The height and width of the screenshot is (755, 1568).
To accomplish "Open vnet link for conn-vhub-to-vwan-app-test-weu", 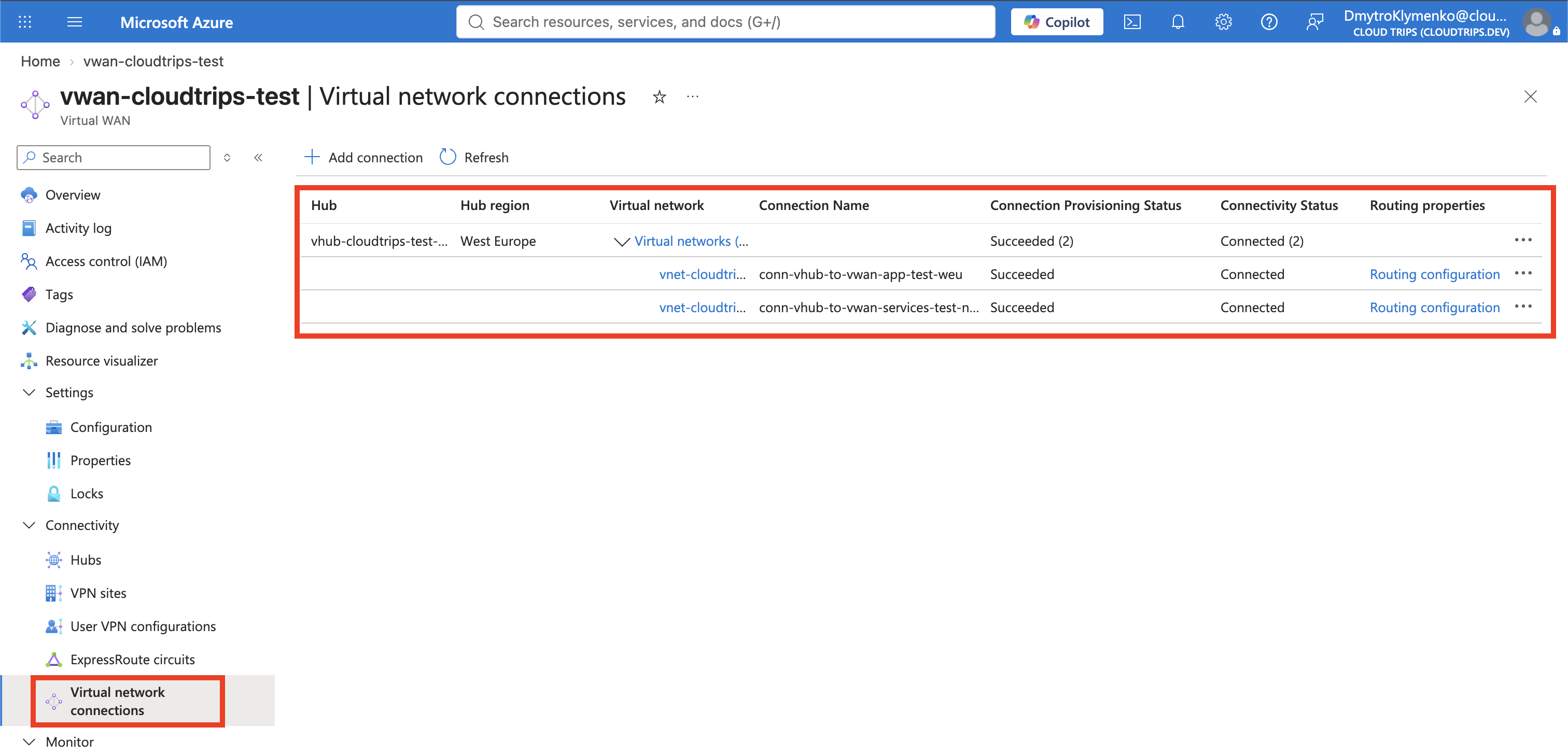I will pos(703,275).
